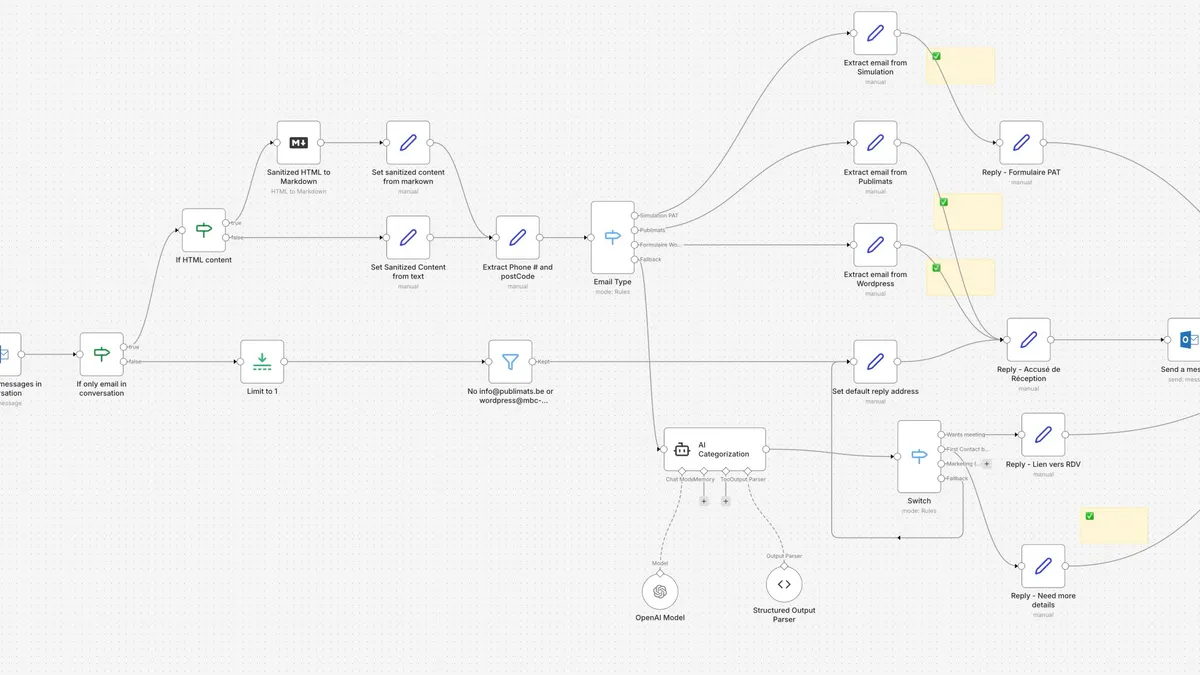Add a Tool sub-node with plus button
This screenshot has width=1200, height=675.
pyautogui.click(x=726, y=500)
